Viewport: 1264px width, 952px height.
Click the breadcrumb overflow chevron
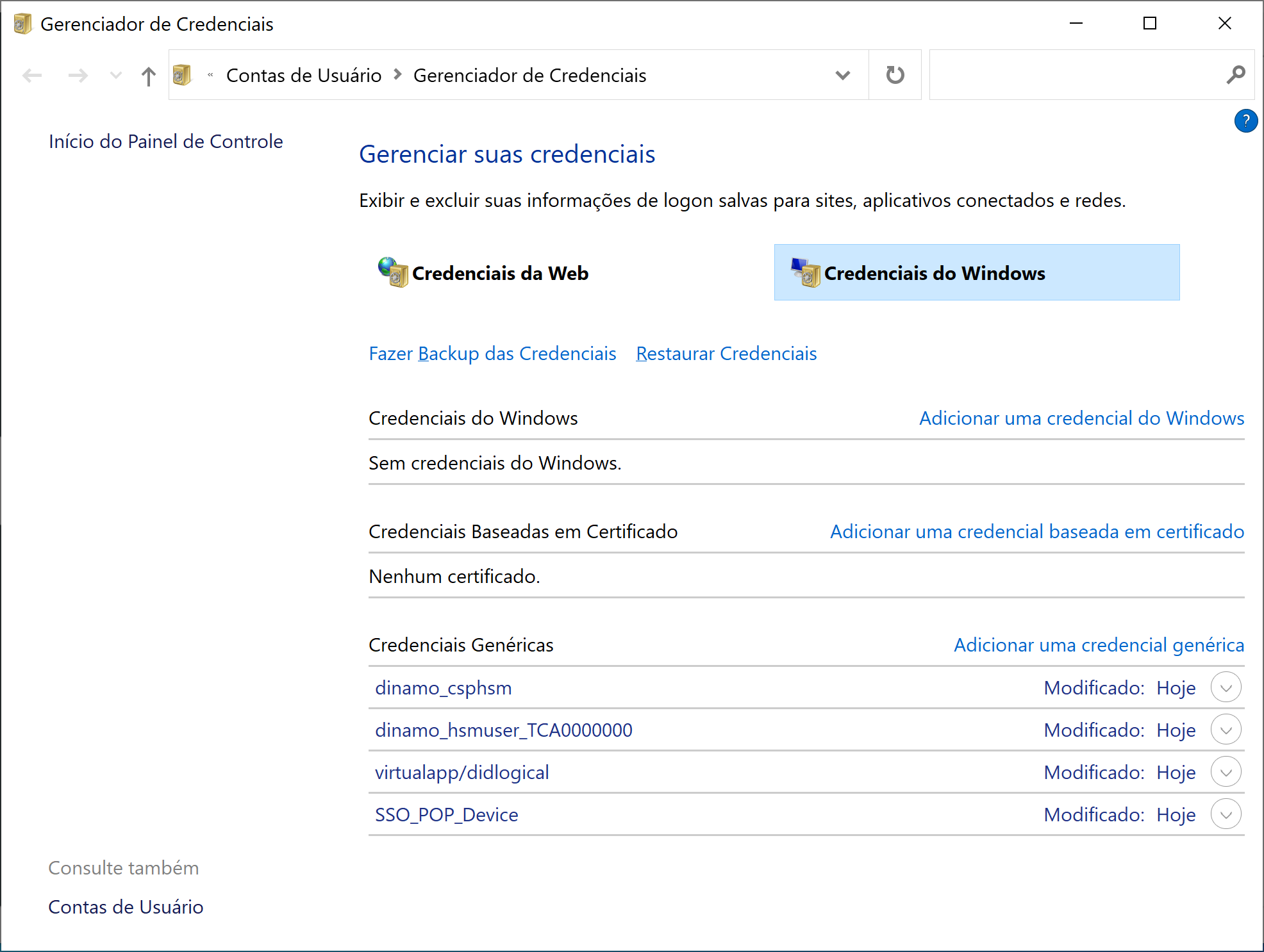click(210, 75)
